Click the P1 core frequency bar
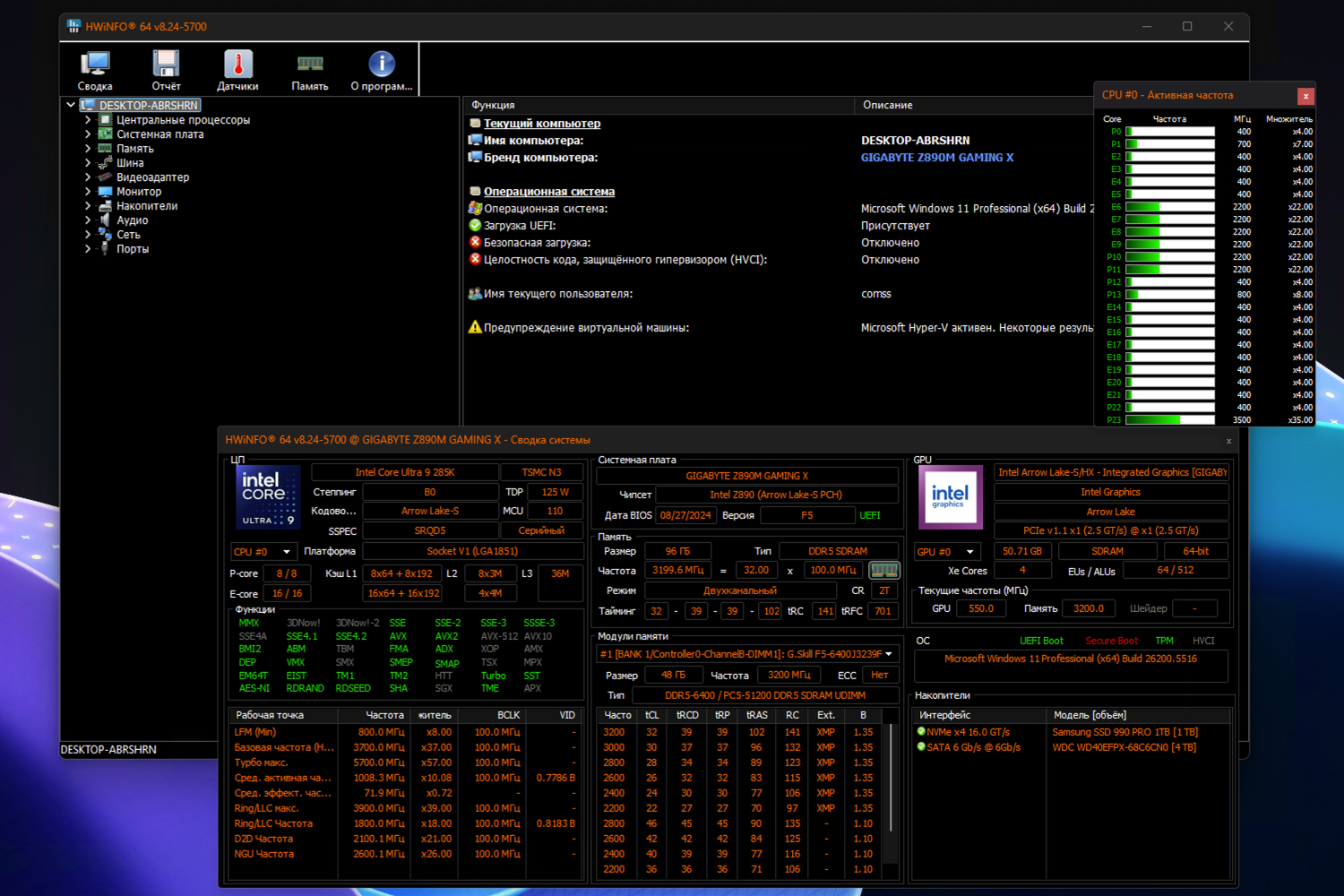 [1170, 144]
